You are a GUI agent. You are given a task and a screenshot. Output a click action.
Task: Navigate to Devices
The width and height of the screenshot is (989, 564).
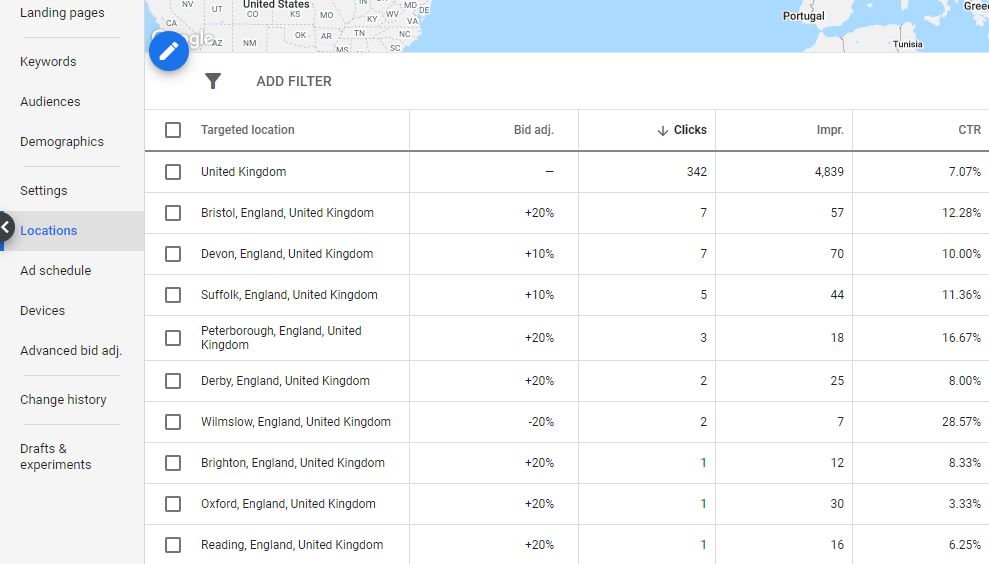tap(42, 311)
